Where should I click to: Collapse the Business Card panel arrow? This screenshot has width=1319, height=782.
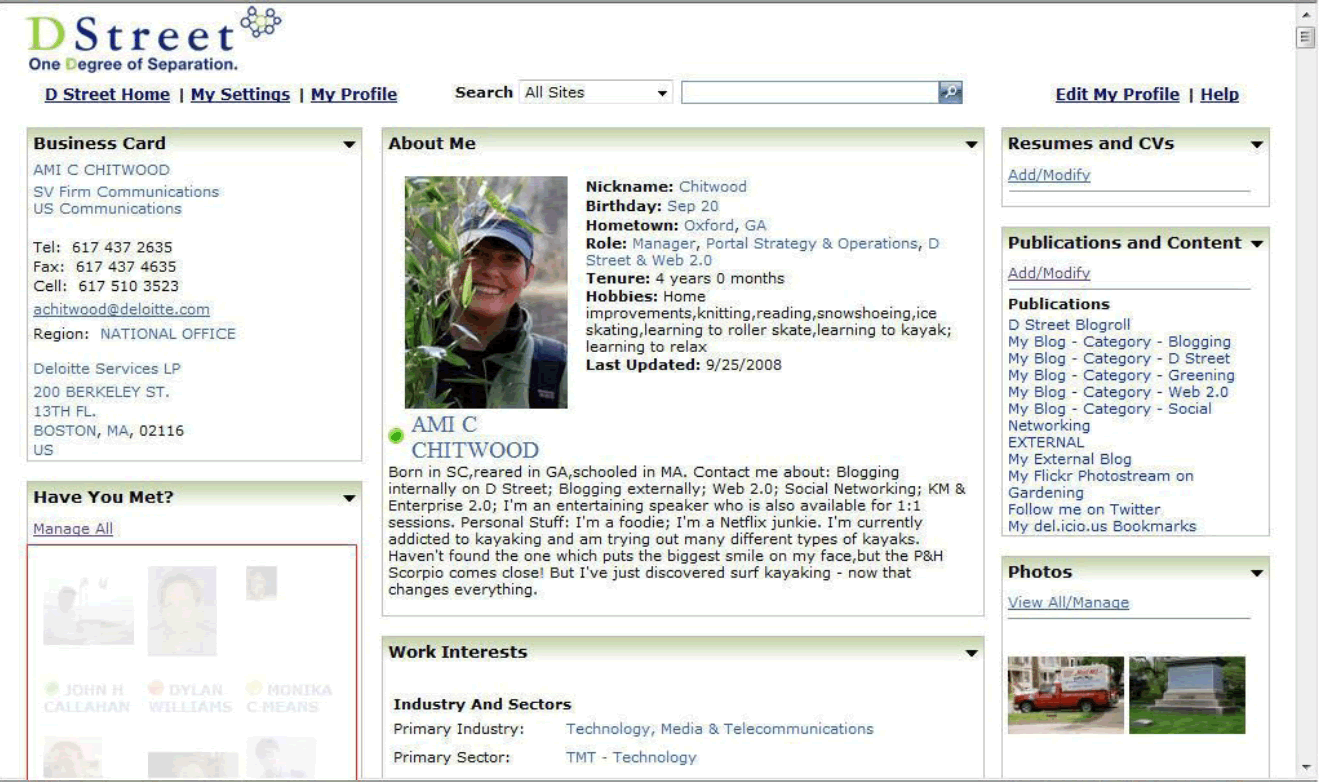point(349,145)
